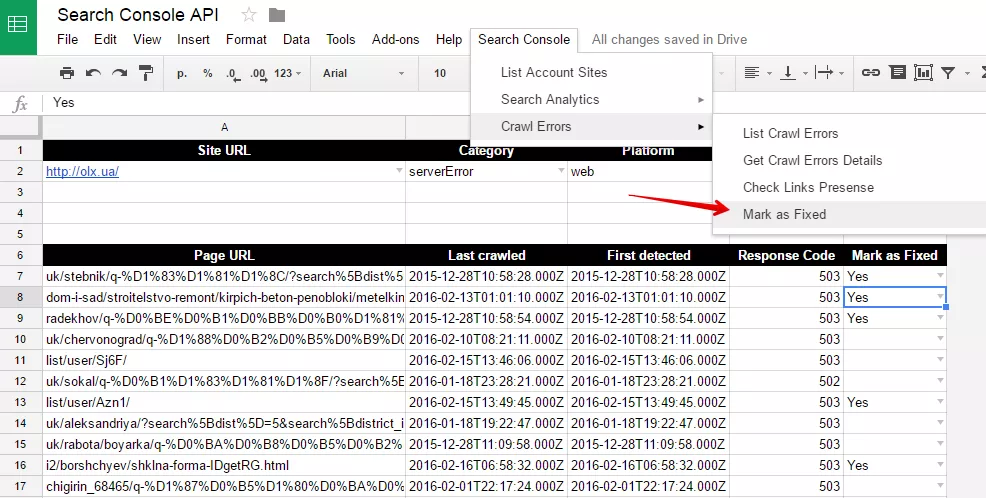
Task: Open the move-to-folder icon beside title
Action: click(x=277, y=14)
